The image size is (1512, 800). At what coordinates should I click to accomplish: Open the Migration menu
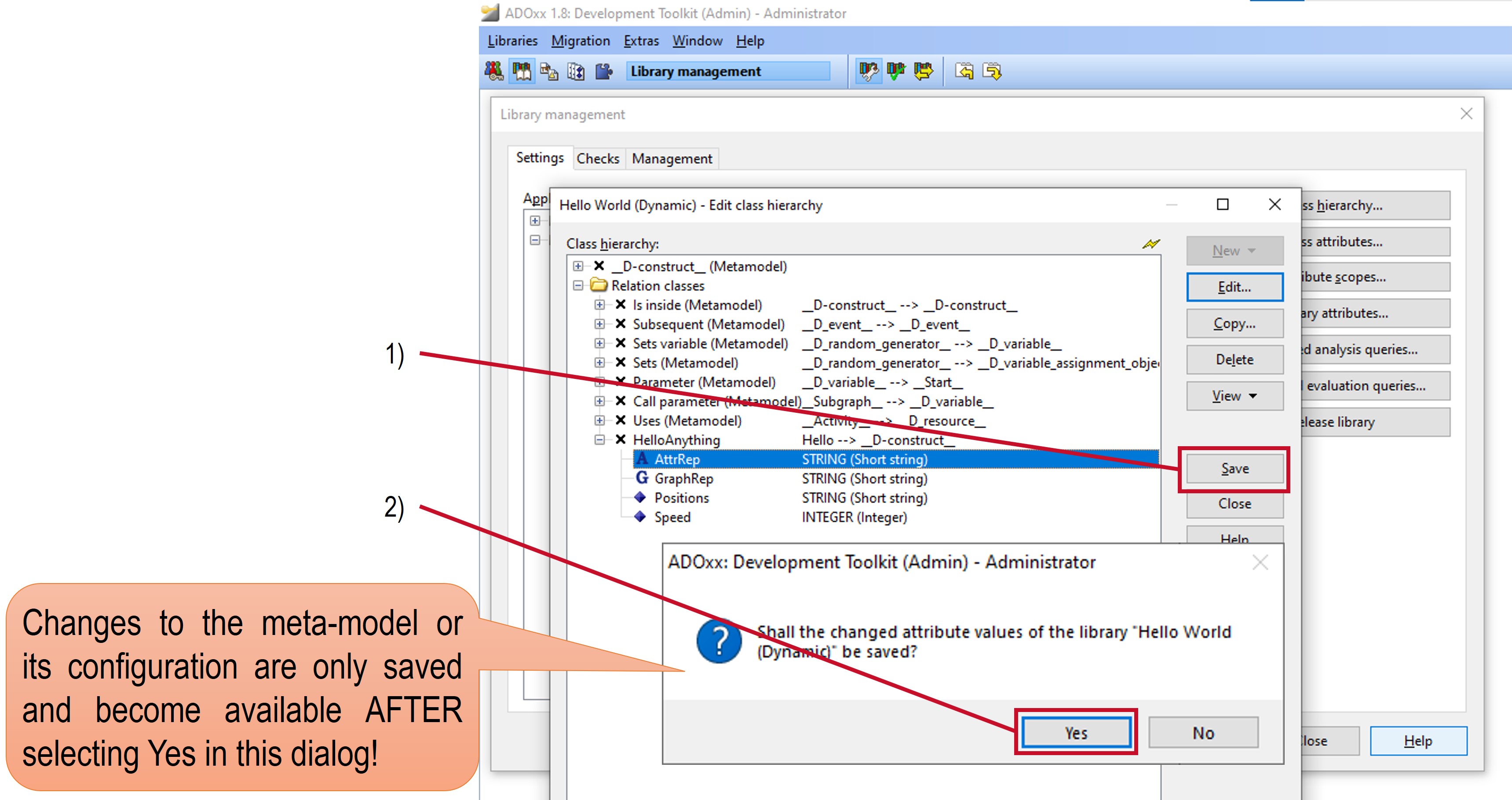tap(581, 40)
